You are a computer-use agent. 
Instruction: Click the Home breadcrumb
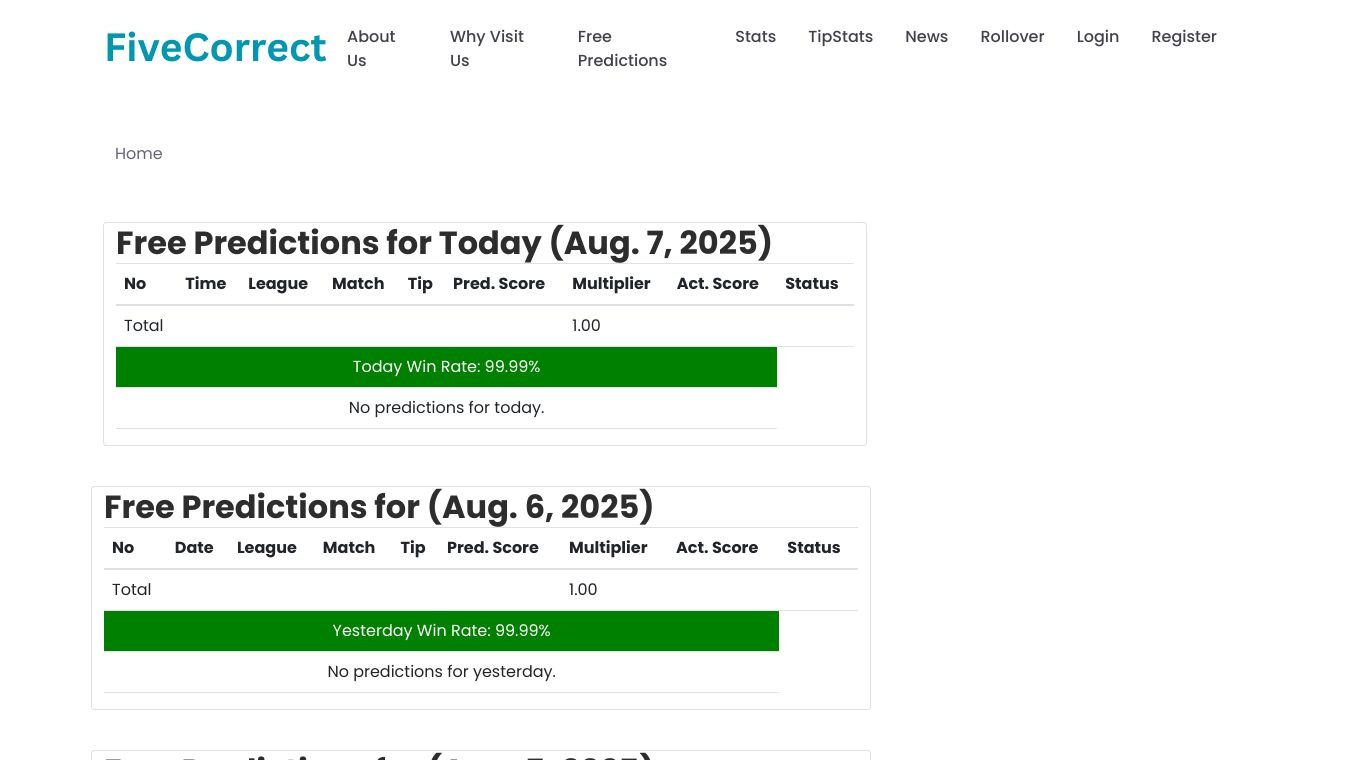tap(139, 154)
